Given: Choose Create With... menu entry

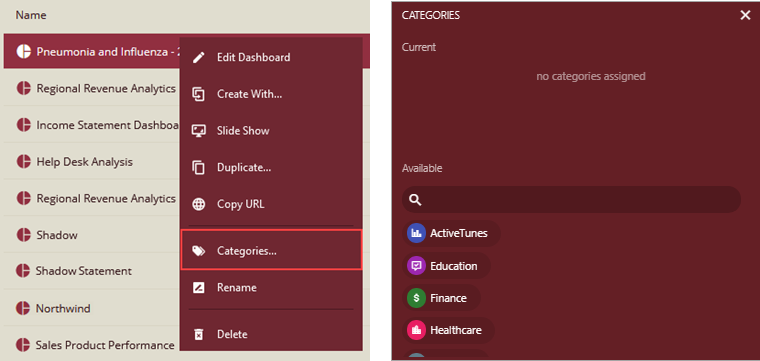Looking at the screenshot, I should tap(271, 94).
